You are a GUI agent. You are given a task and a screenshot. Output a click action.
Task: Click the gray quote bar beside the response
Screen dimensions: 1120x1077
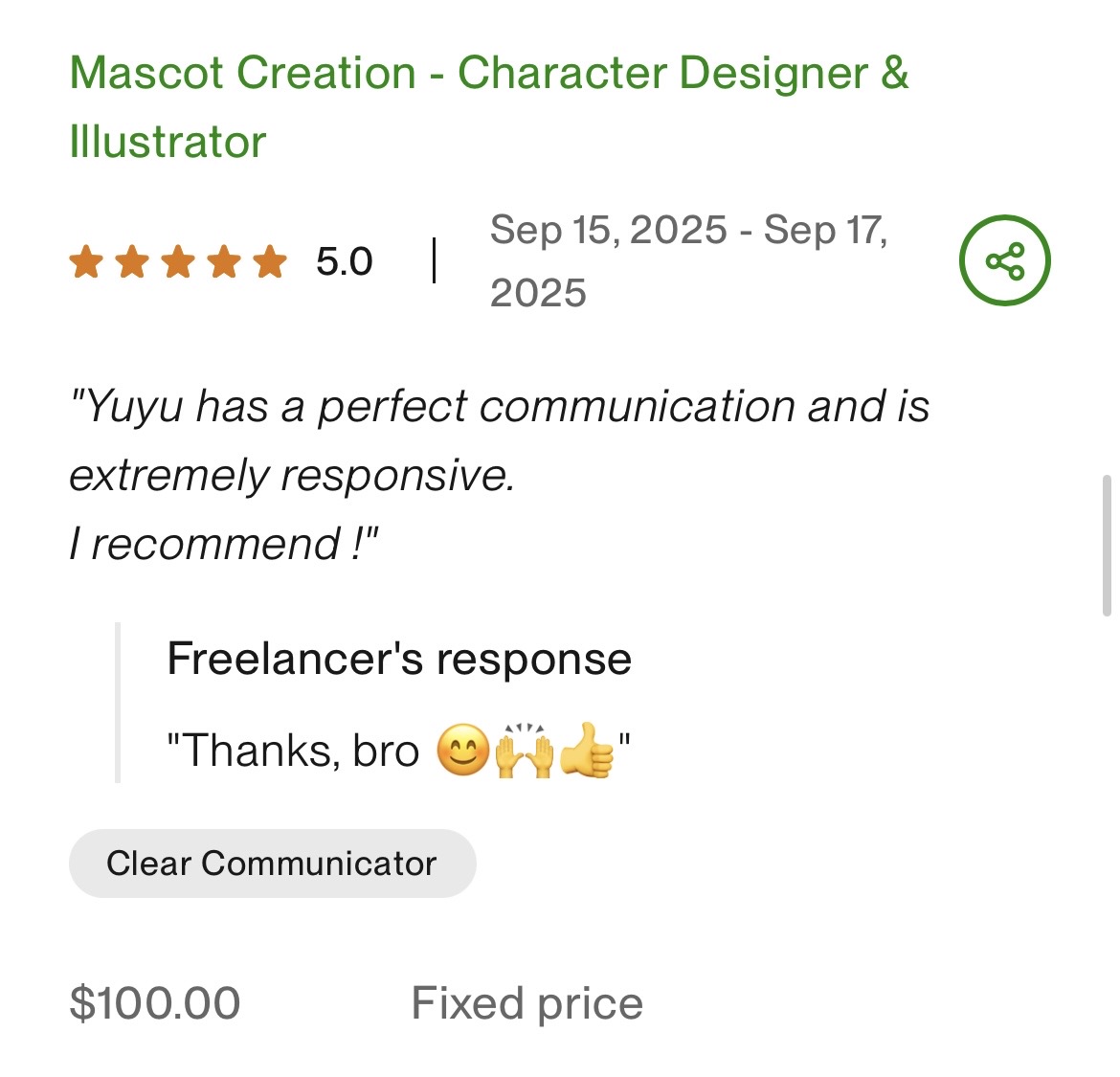pos(118,703)
